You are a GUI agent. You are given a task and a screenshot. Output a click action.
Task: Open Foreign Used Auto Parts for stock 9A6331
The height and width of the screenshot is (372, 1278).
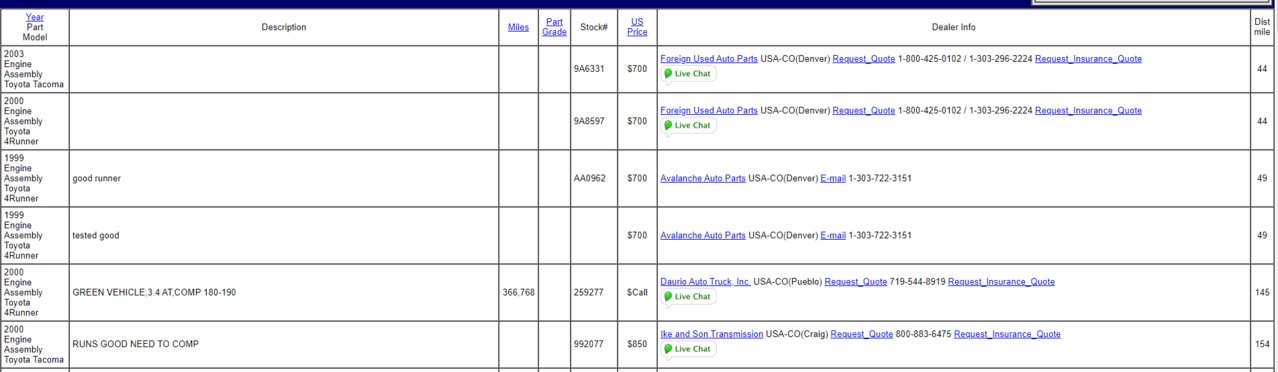[709, 59]
